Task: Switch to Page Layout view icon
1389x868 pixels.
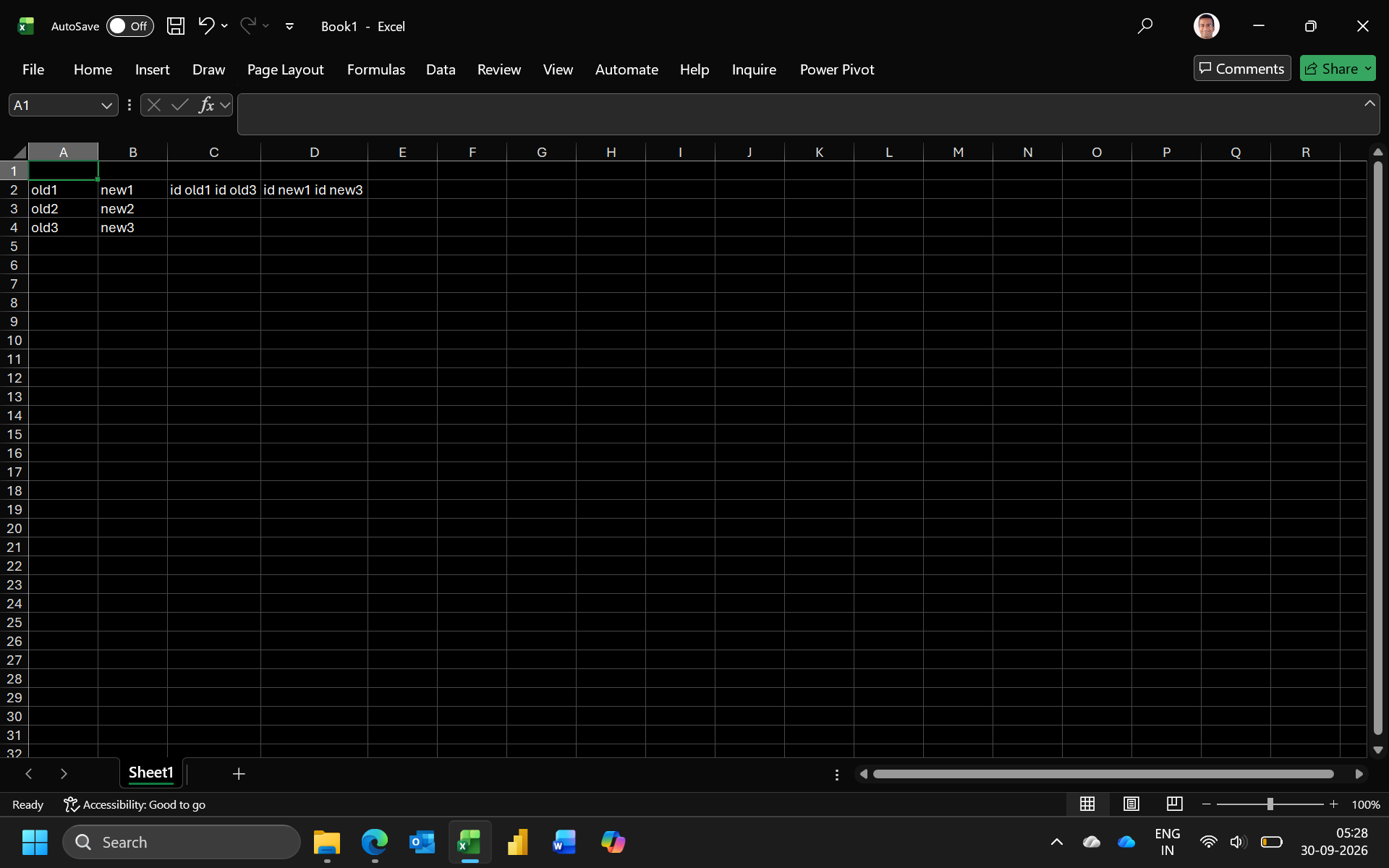Action: coord(1131,804)
